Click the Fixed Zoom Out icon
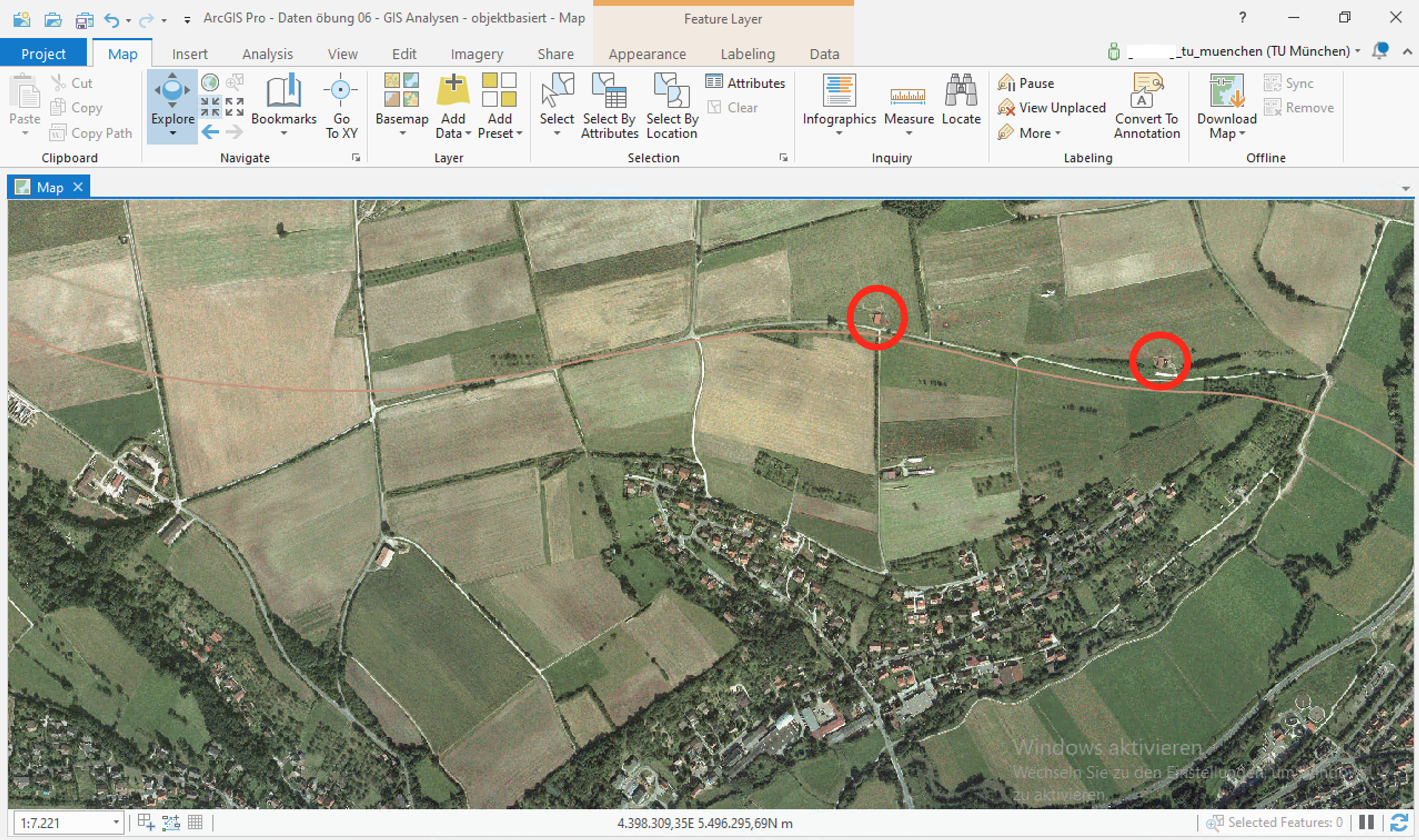 pyautogui.click(x=234, y=107)
